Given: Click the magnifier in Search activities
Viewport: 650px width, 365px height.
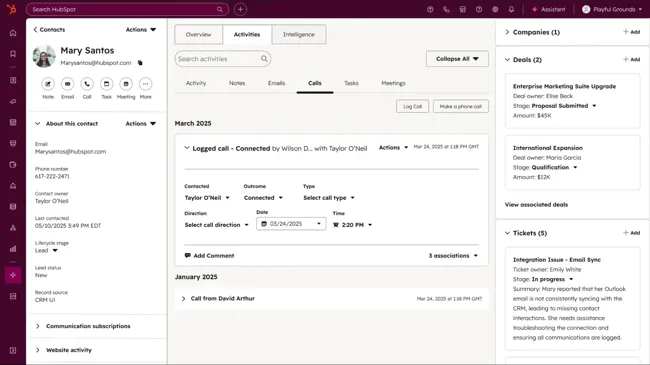Looking at the screenshot, I should (264, 59).
